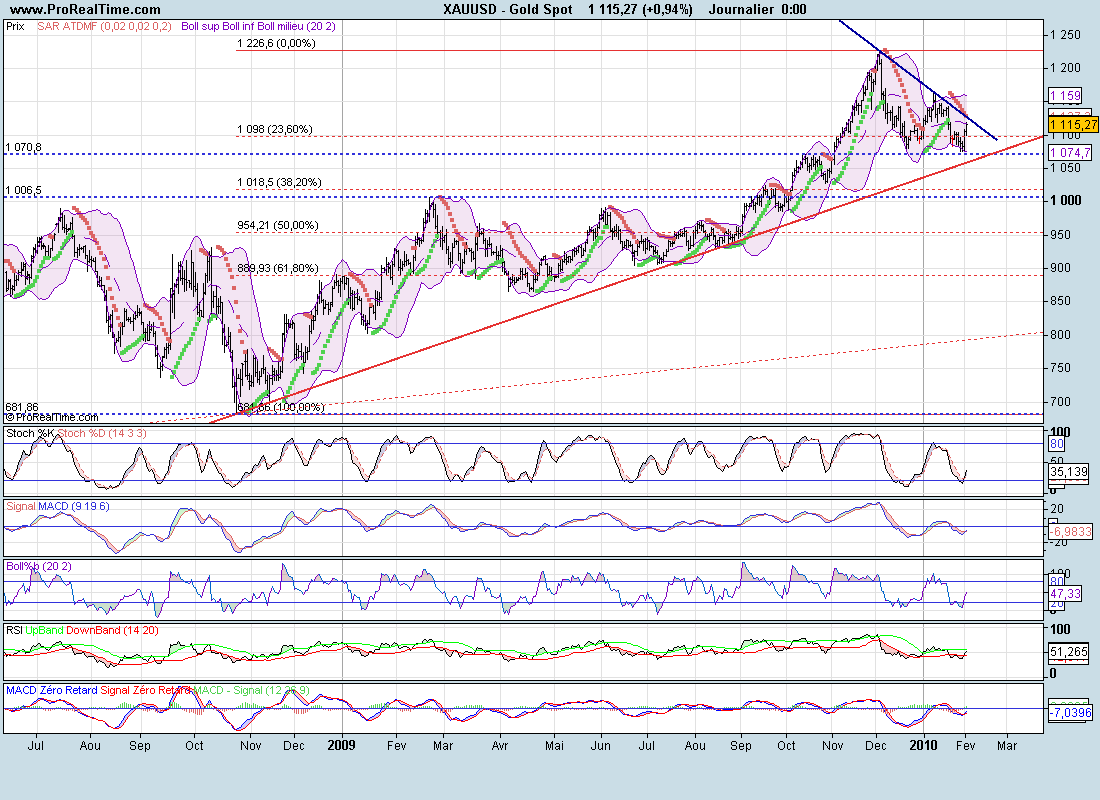Click the Prix panel label
Viewport: 1100px width, 800px height.
coord(15,27)
